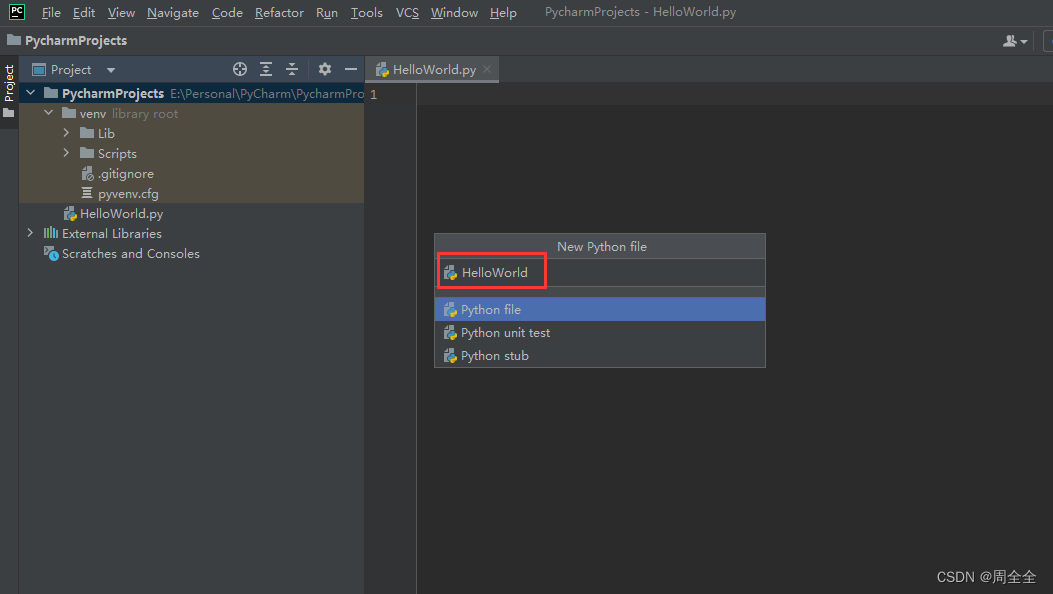Hide the Project panel with minus icon
This screenshot has height=594, width=1053.
351,69
